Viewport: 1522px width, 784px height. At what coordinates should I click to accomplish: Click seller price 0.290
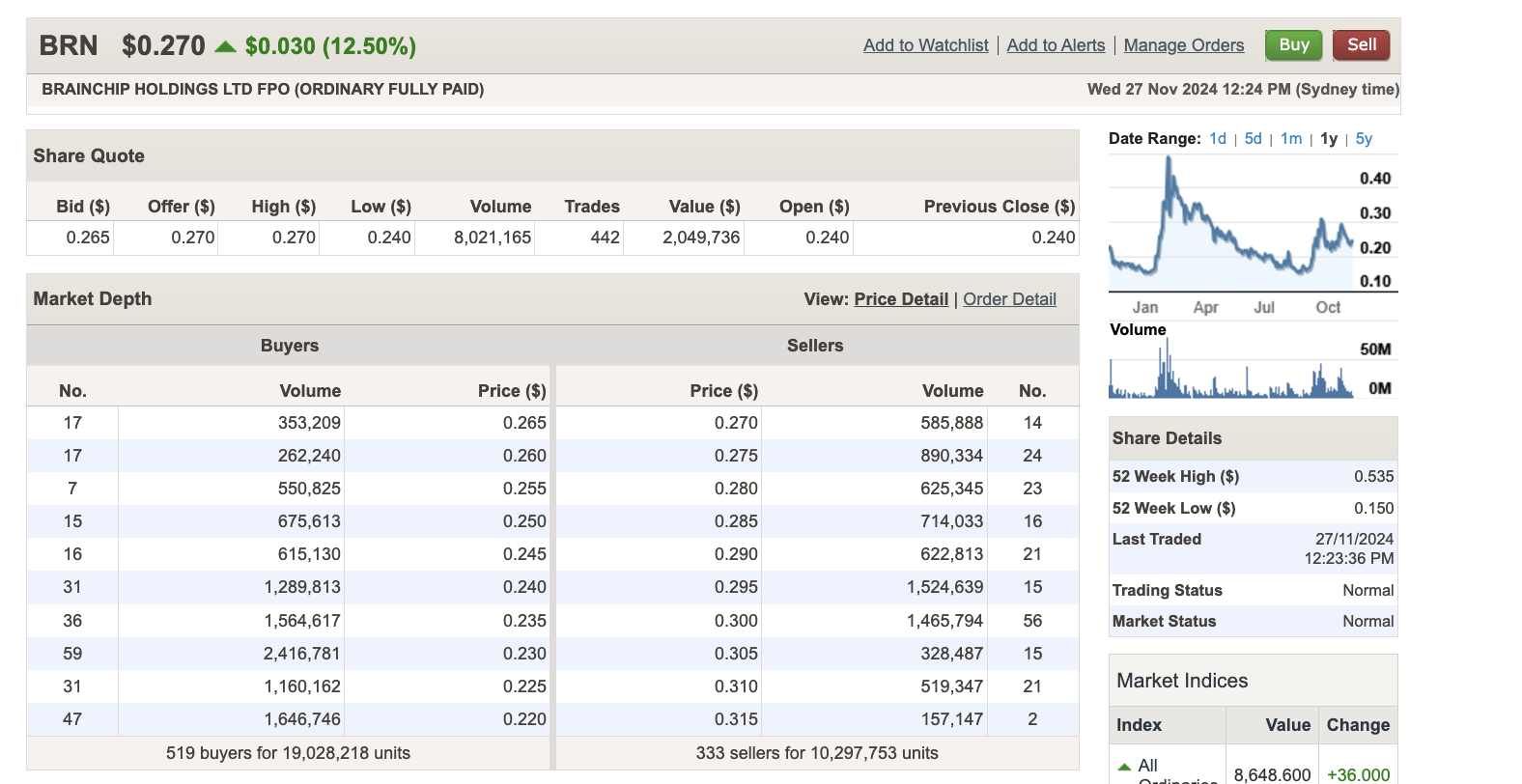pyautogui.click(x=736, y=554)
